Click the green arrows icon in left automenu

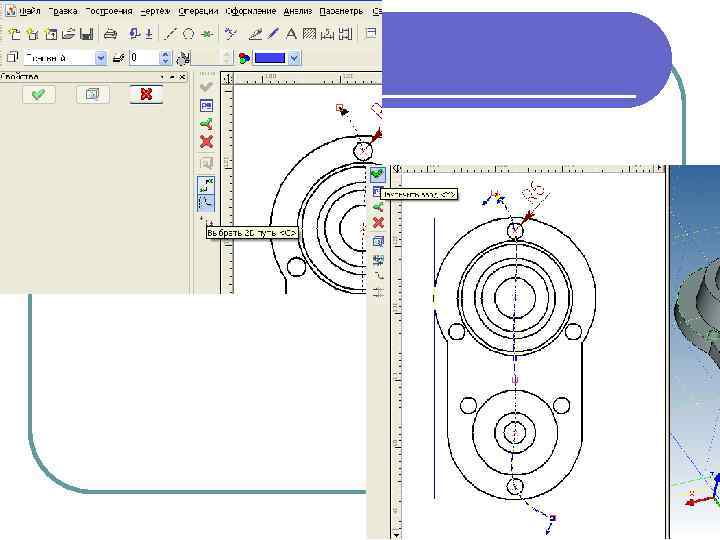pyautogui.click(x=207, y=124)
